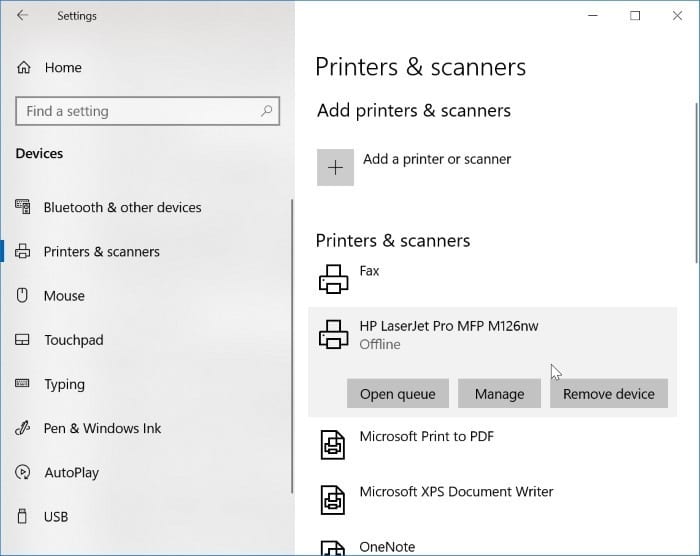Go to Mouse settings
This screenshot has width=700, height=556.
coord(64,296)
